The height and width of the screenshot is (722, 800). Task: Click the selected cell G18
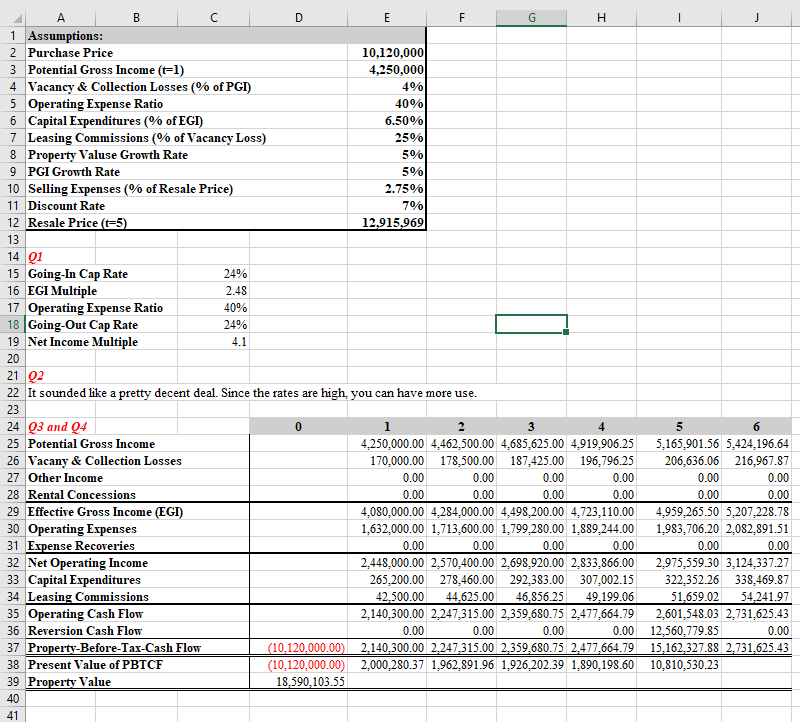pos(530,324)
